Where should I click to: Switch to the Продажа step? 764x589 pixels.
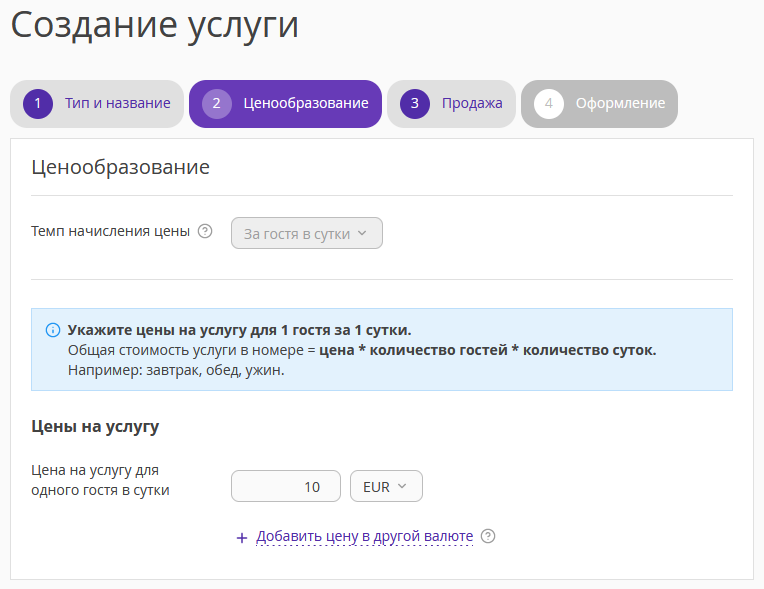point(451,104)
